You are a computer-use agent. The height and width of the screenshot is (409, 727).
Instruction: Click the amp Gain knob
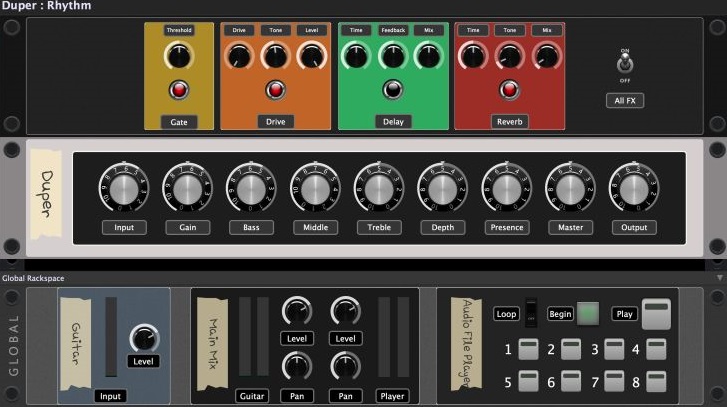[187, 188]
